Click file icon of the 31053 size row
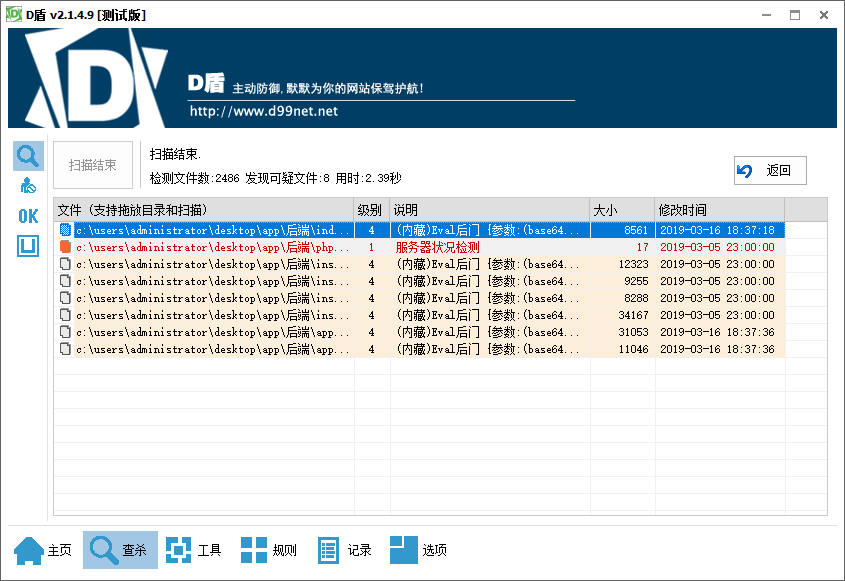 (x=65, y=332)
